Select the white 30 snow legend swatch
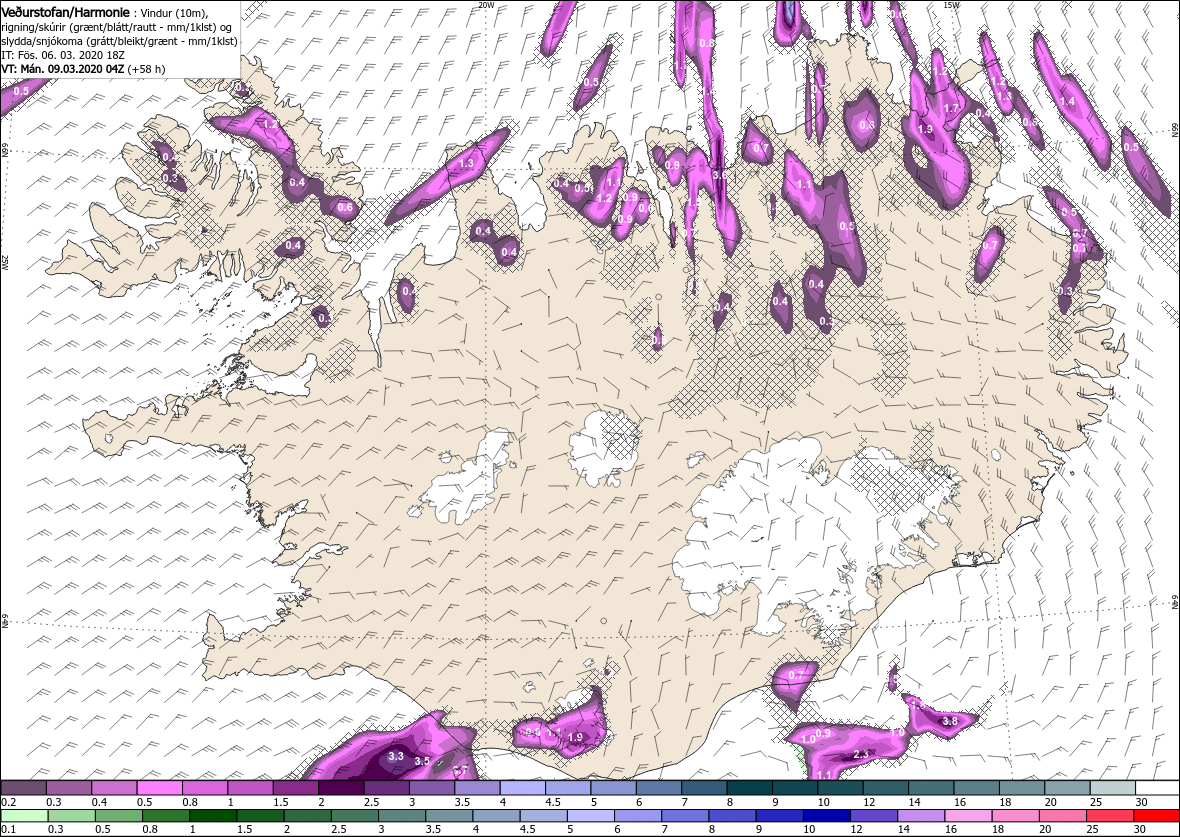 pyautogui.click(x=1157, y=788)
